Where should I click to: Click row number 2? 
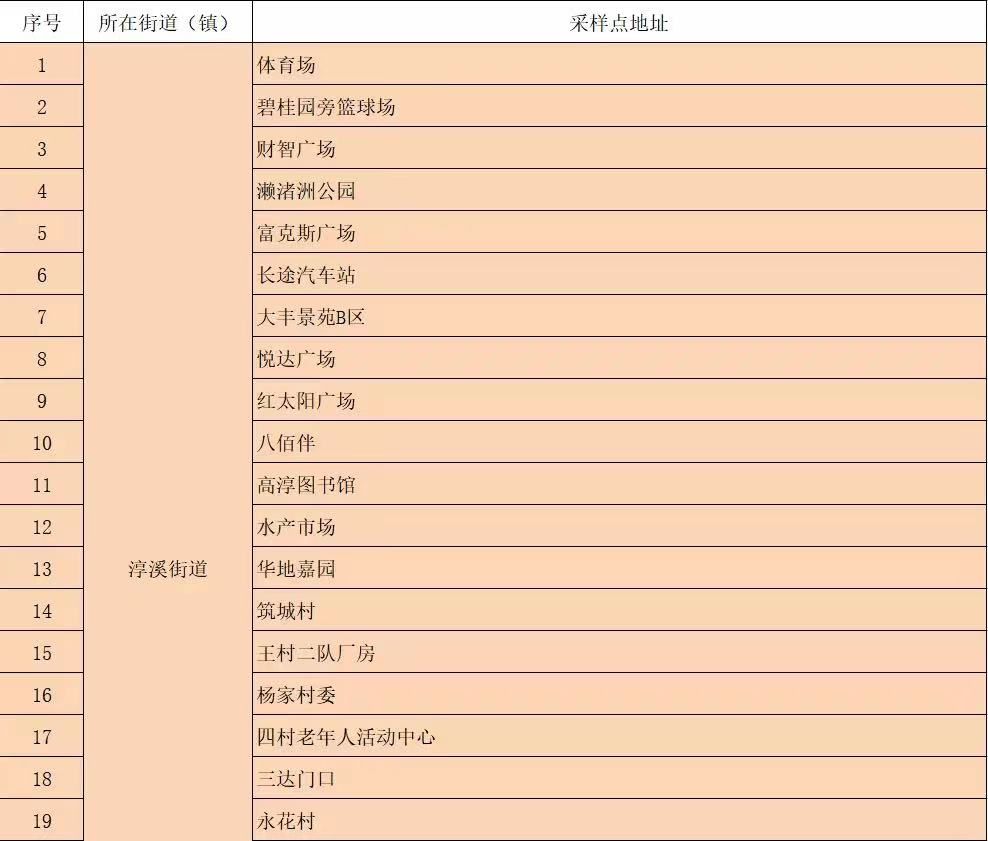click(42, 106)
